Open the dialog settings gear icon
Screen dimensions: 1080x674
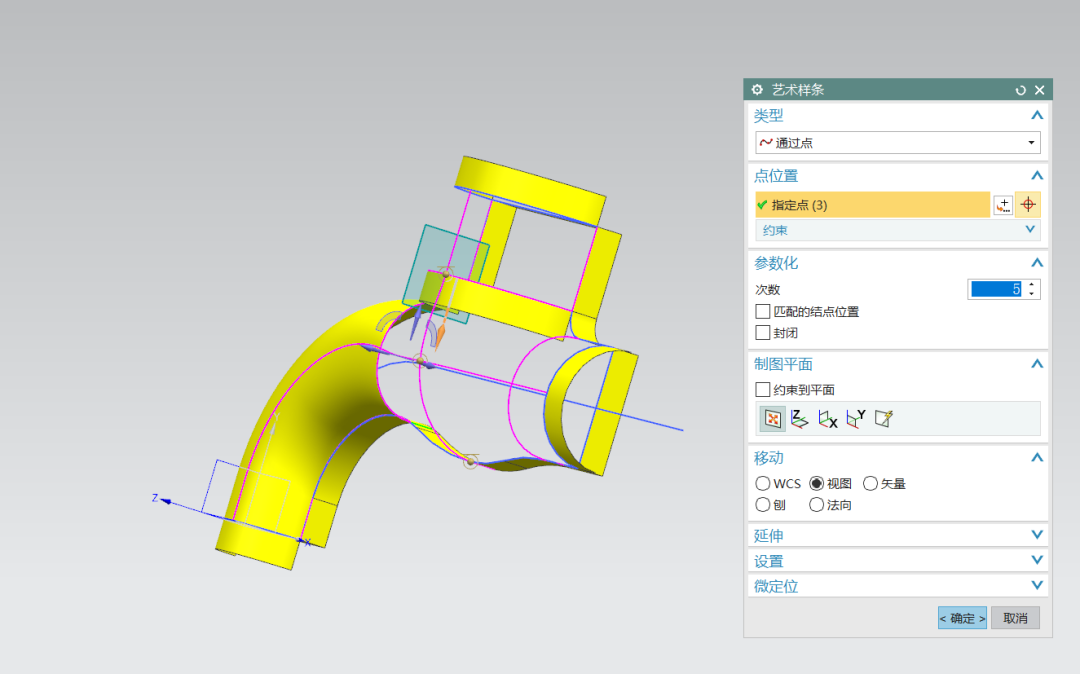tap(757, 89)
